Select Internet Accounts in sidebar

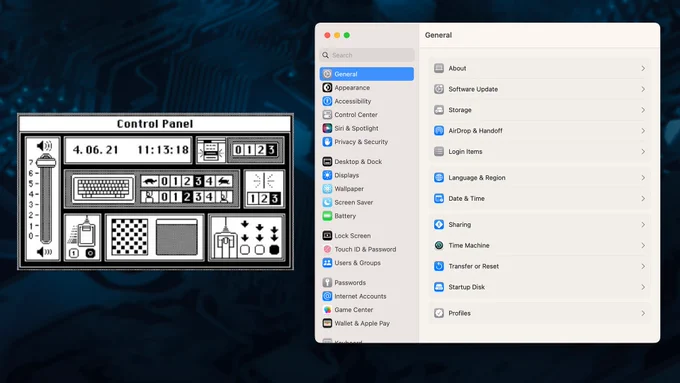tap(367, 296)
